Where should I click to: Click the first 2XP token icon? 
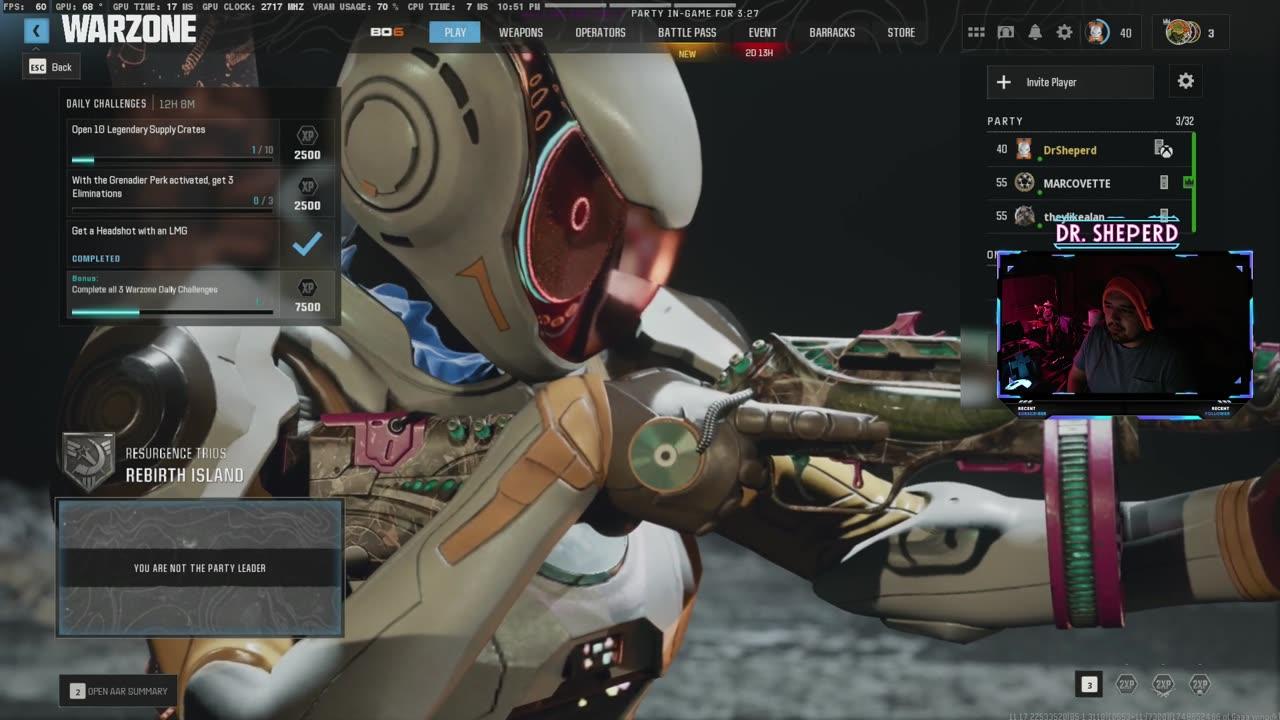click(1126, 684)
